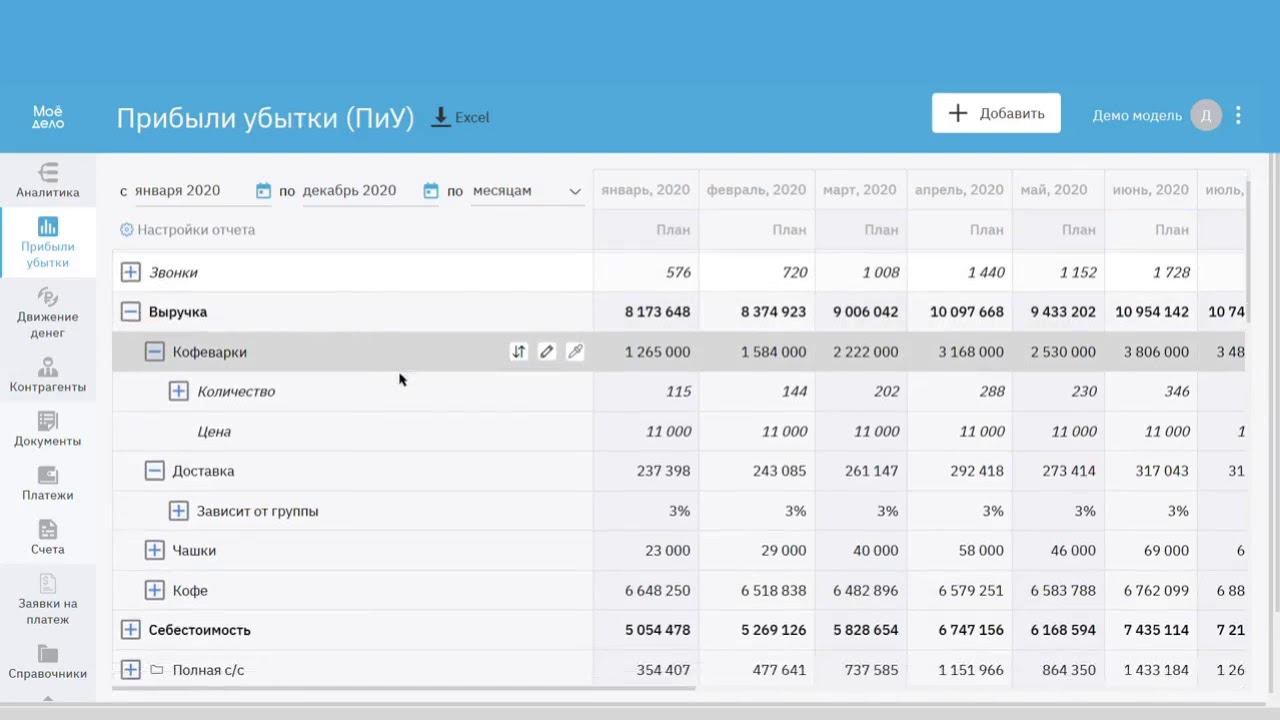This screenshot has width=1280, height=720.
Task: Open the Аналитика sidebar section
Action: [x=48, y=180]
